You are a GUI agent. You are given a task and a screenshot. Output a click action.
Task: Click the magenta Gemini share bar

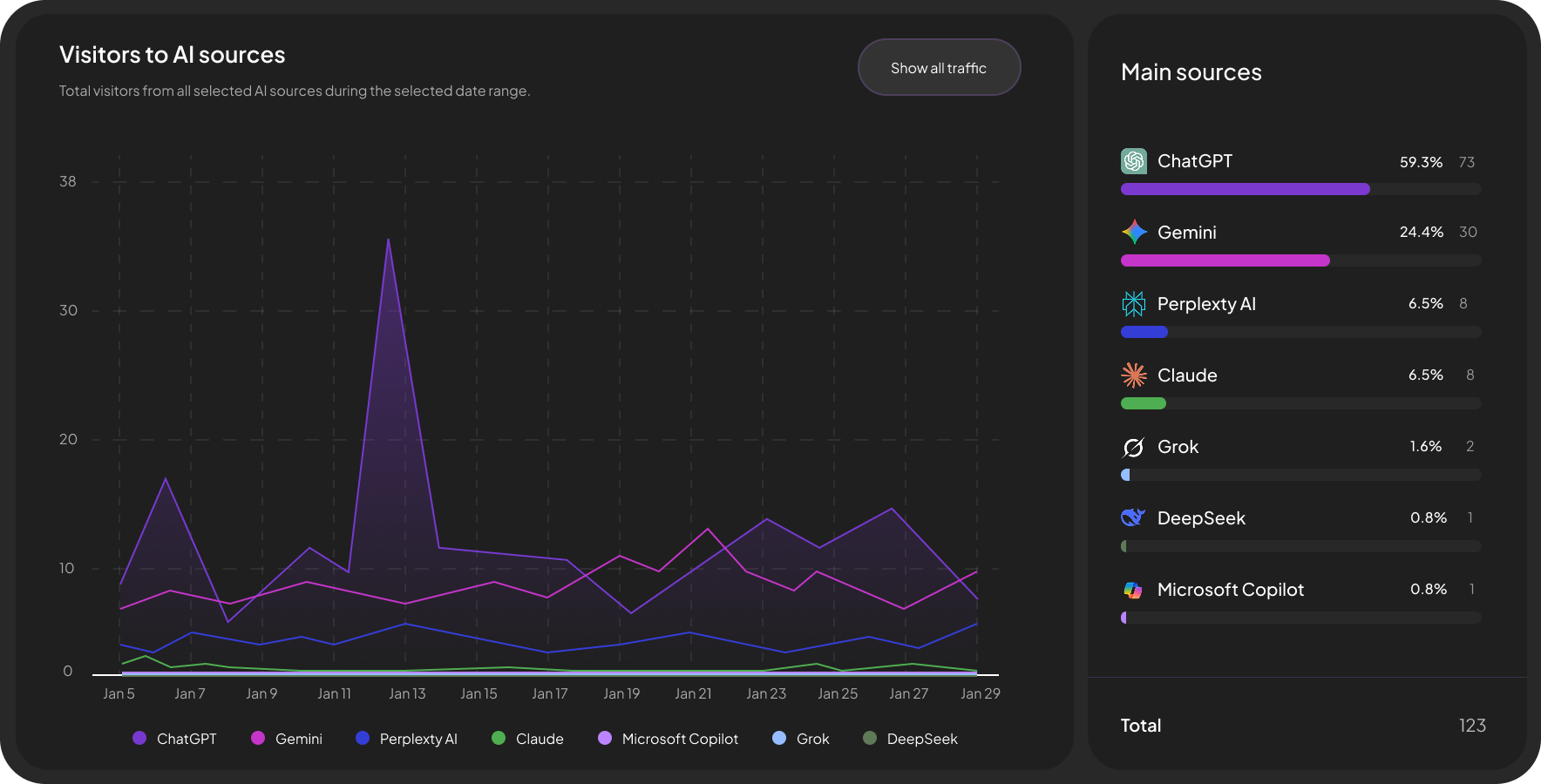coord(1225,260)
